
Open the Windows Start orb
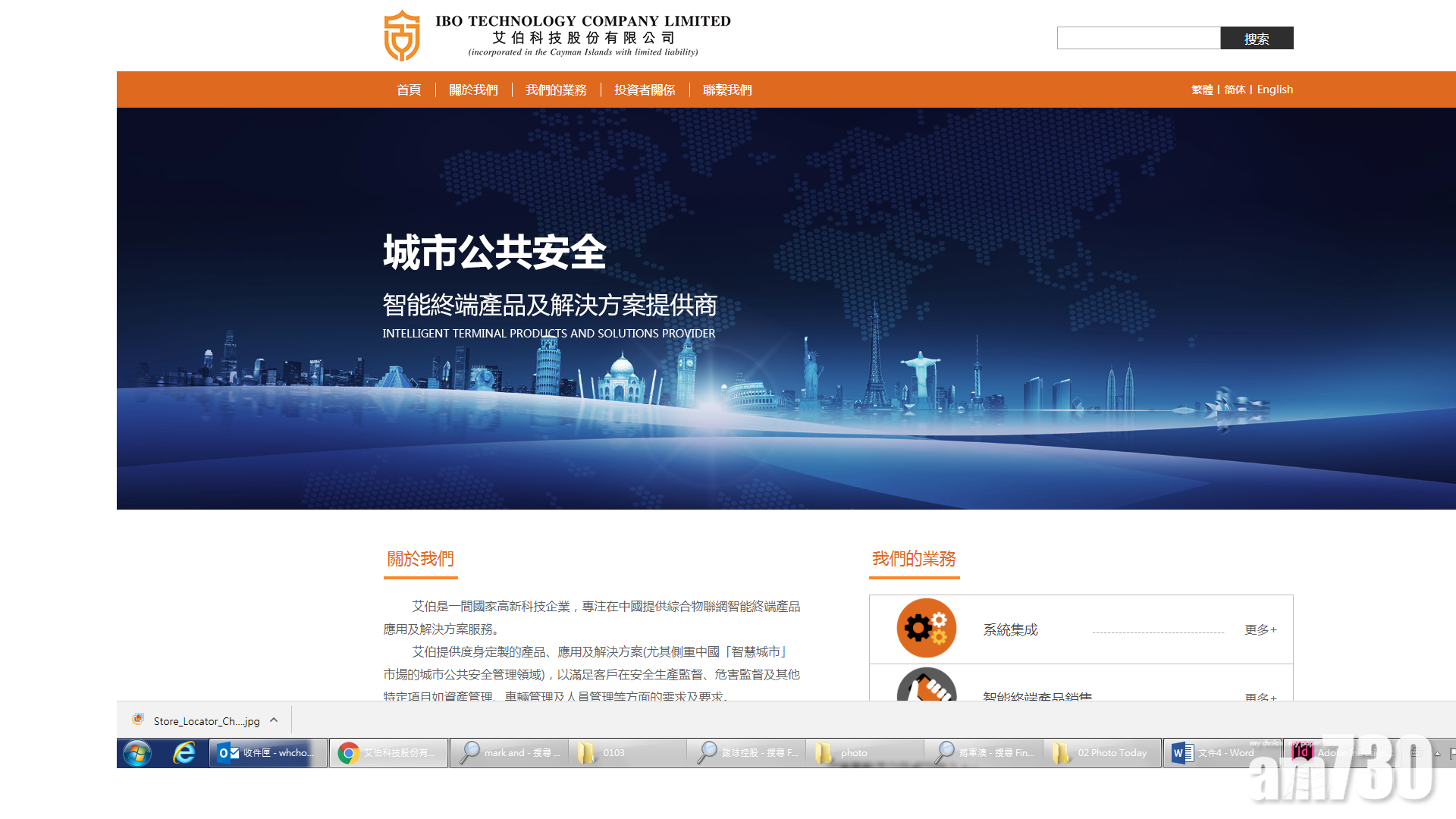coord(137,753)
